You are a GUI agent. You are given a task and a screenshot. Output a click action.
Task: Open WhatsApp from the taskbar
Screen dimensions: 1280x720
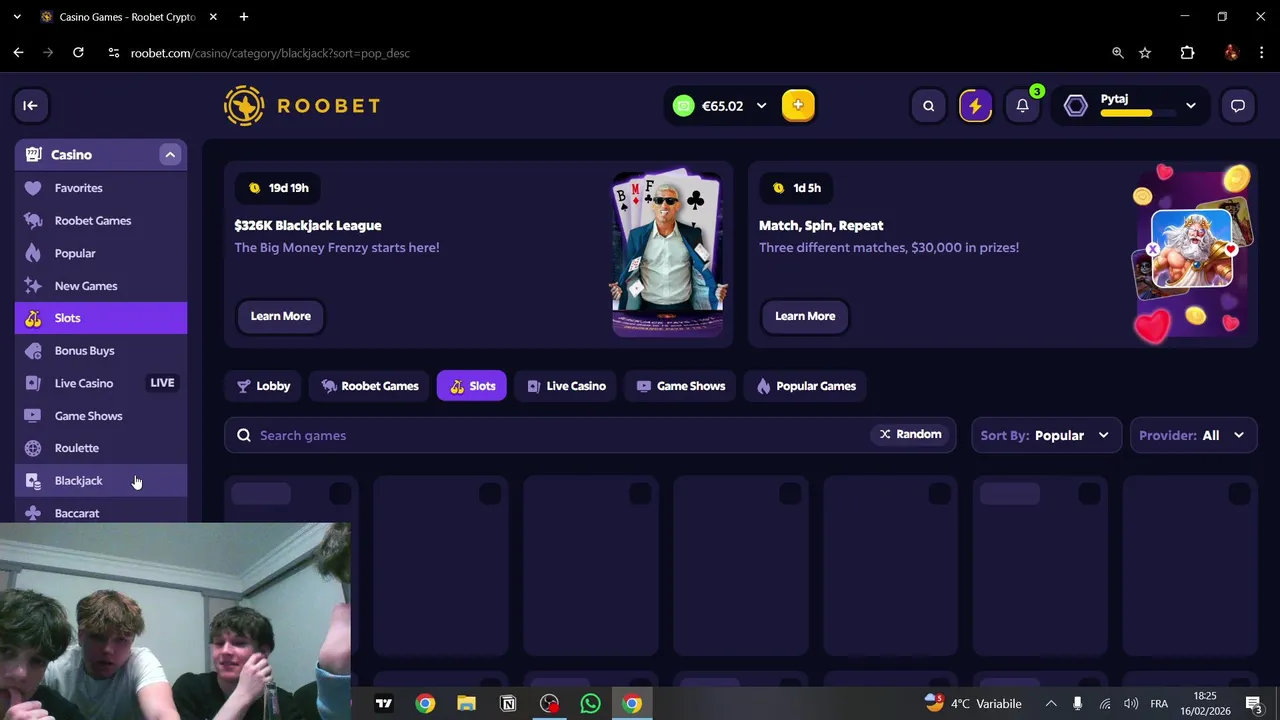pyautogui.click(x=590, y=703)
